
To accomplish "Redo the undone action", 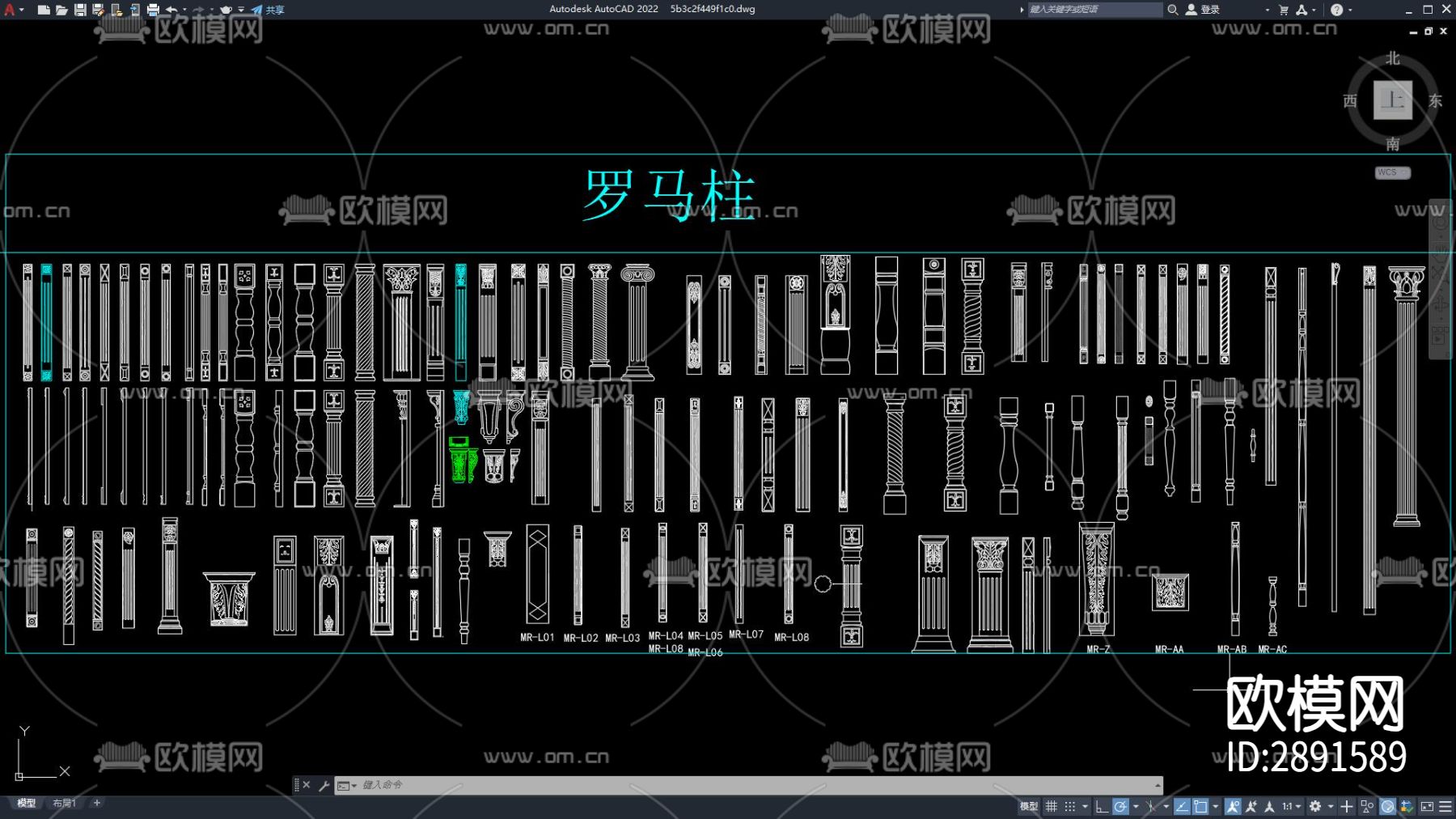I will click(x=199, y=10).
